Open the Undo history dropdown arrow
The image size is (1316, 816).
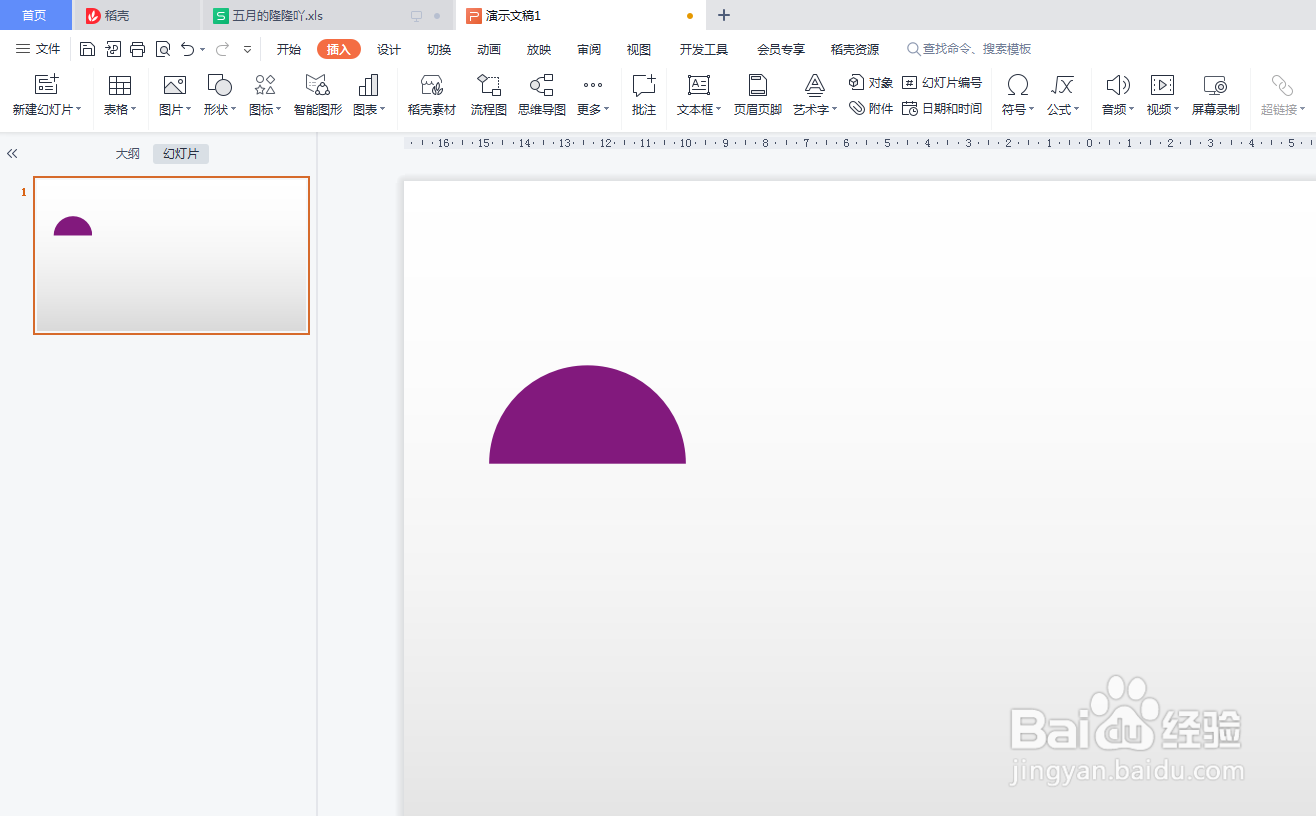coord(203,49)
